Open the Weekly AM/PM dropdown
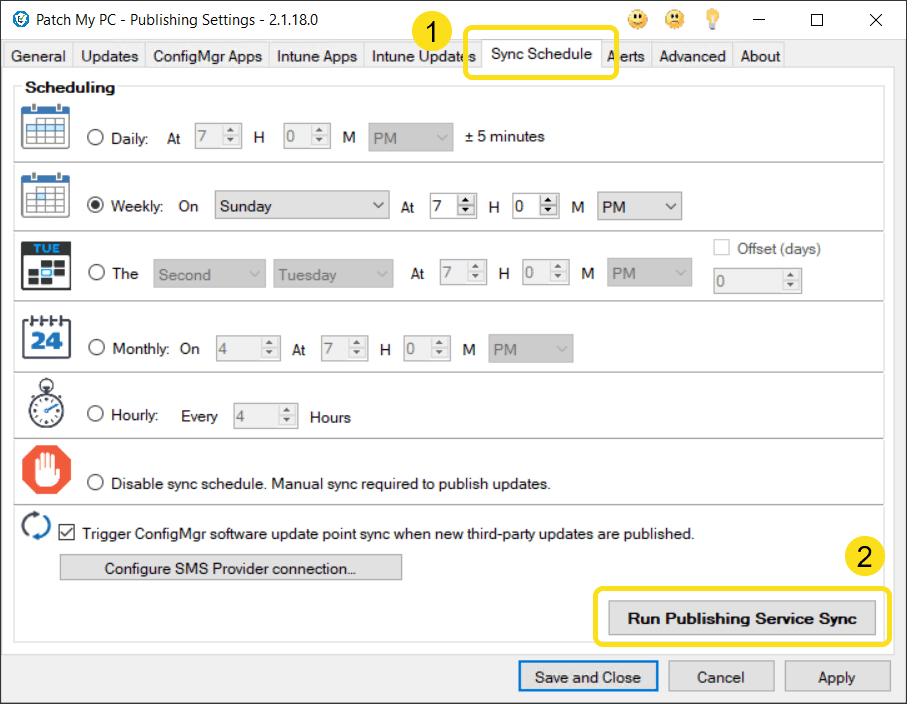Image resolution: width=907 pixels, height=704 pixels. tap(639, 206)
